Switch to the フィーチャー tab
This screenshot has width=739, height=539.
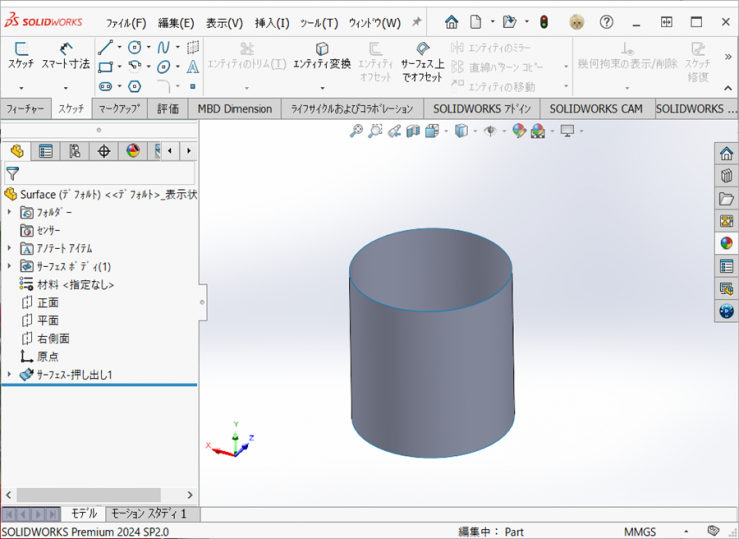pos(24,109)
